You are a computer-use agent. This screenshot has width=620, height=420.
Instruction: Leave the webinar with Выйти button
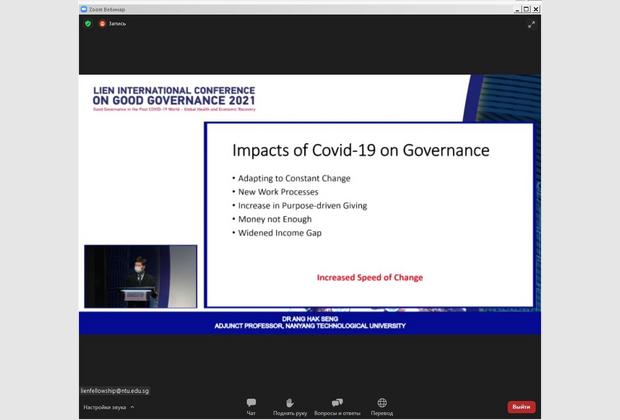tap(521, 407)
